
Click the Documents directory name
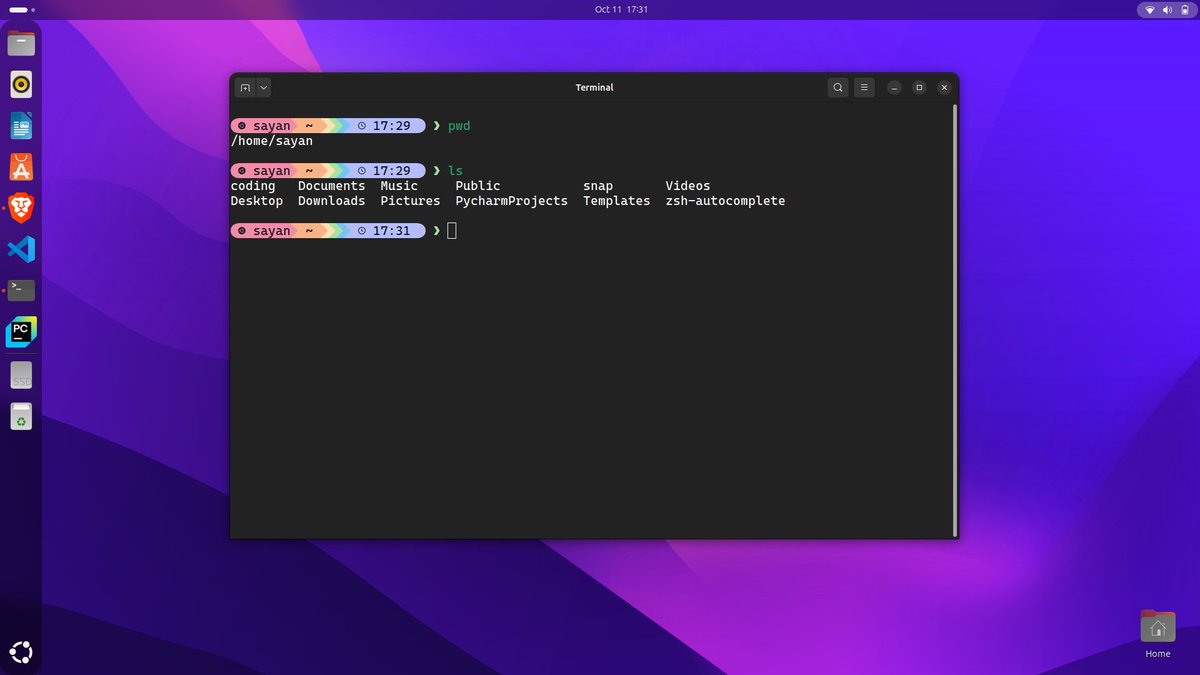332,186
